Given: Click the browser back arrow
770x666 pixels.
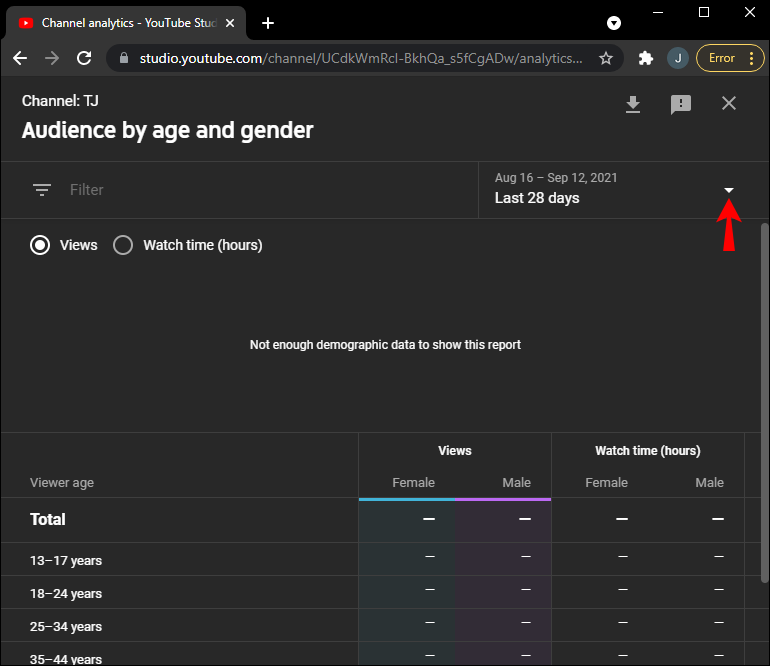Looking at the screenshot, I should tap(20, 58).
